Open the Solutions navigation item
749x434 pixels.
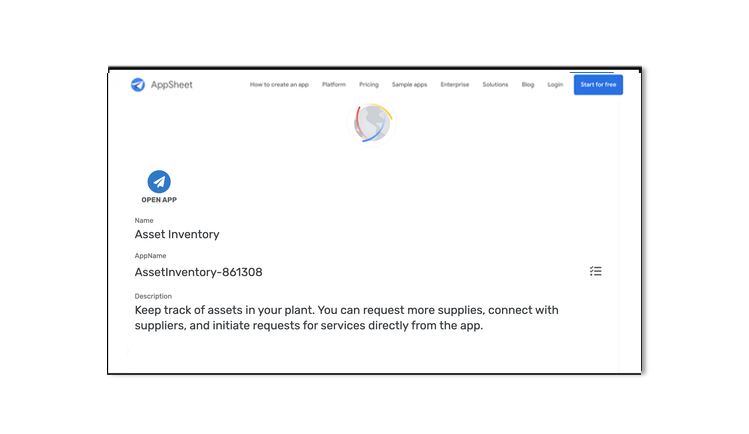(495, 85)
